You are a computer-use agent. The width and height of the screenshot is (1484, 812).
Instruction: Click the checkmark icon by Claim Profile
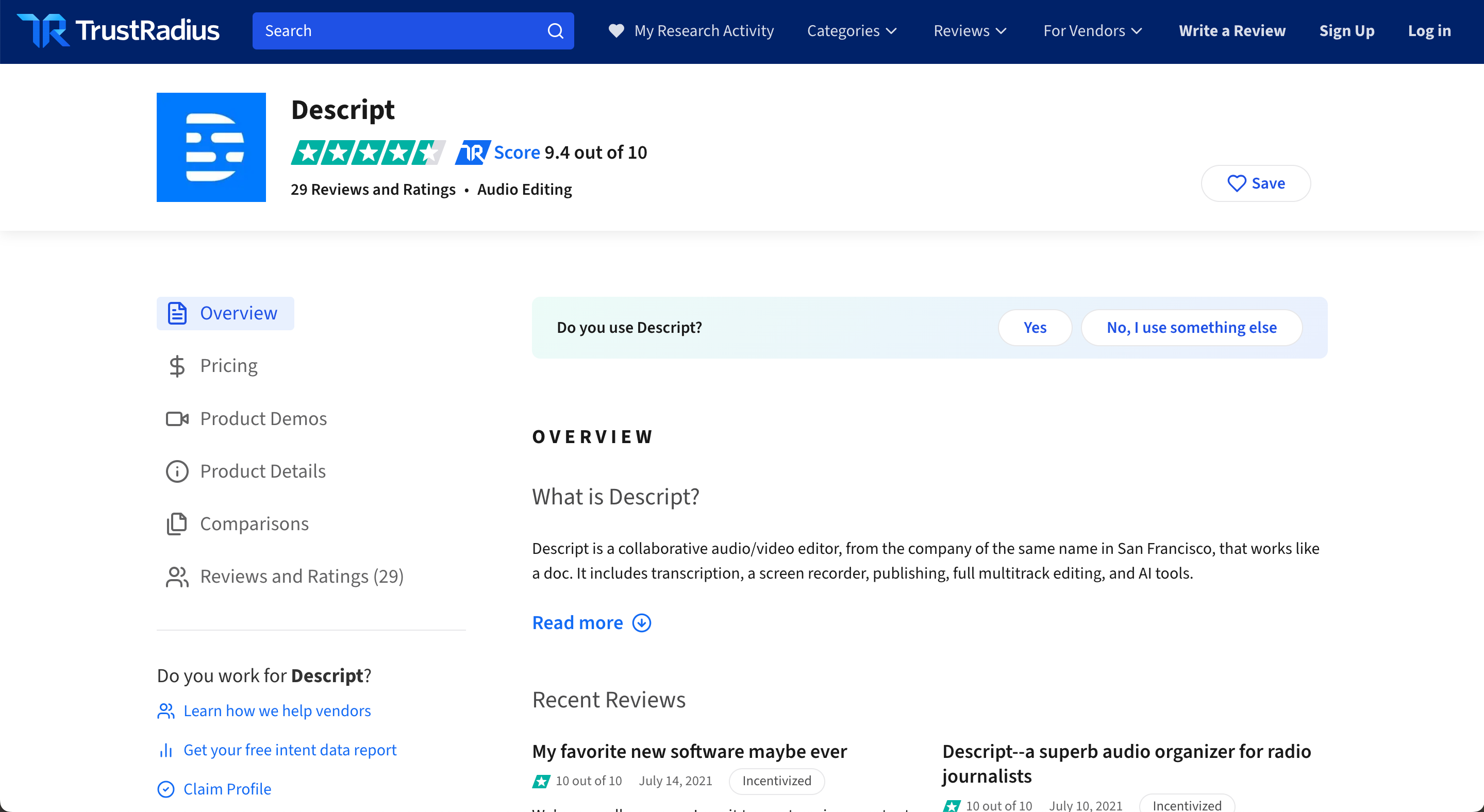(166, 789)
